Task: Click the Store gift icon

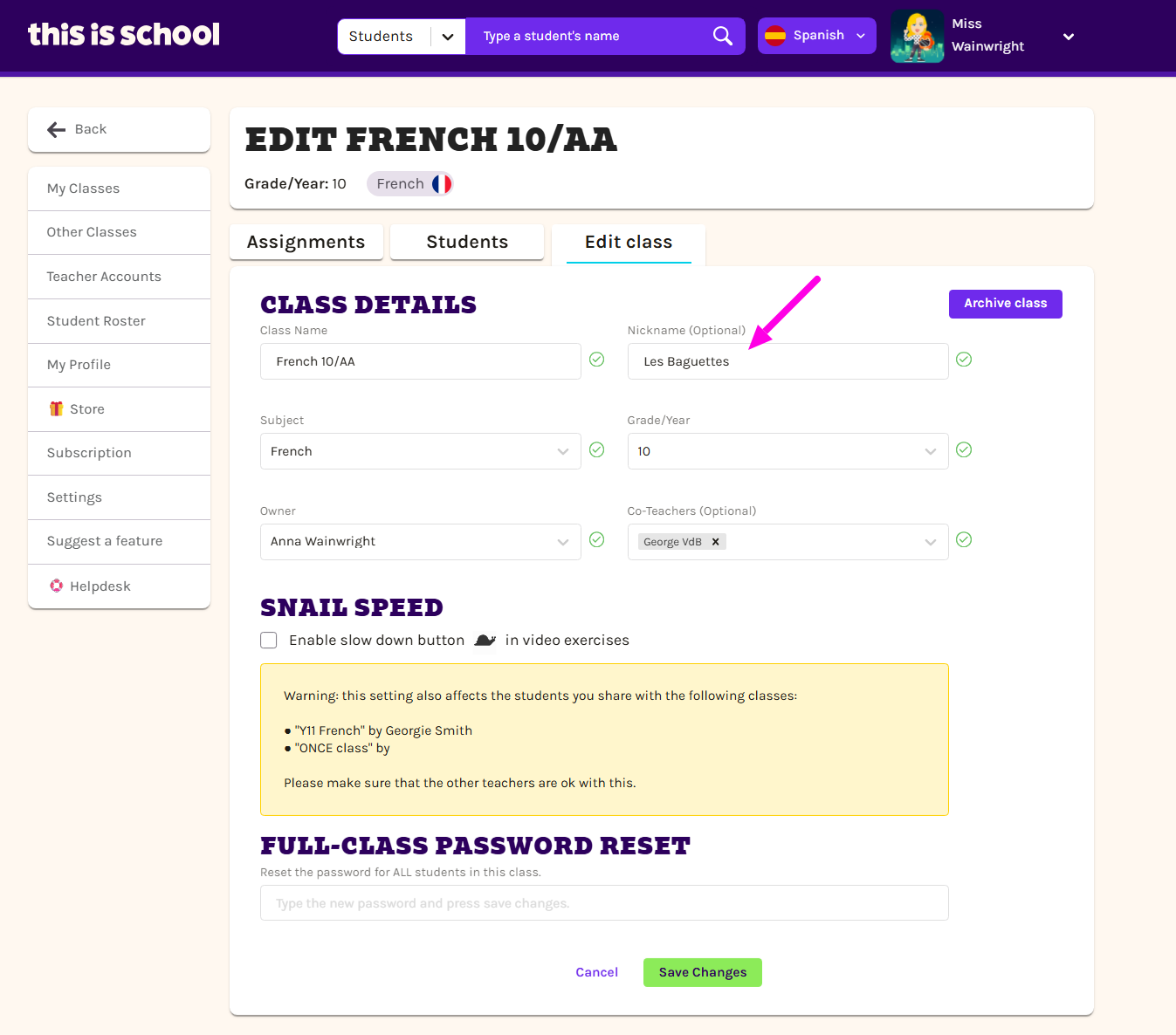Action: pyautogui.click(x=57, y=408)
